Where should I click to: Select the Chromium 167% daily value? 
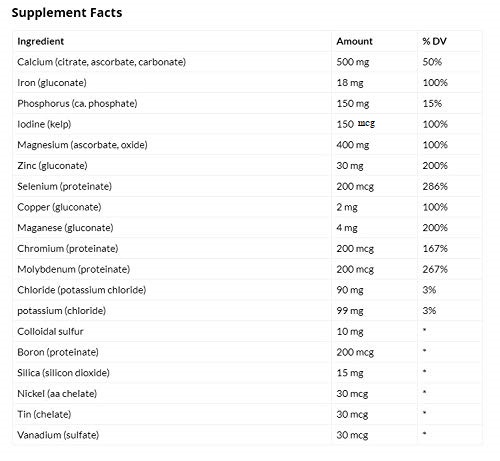click(x=435, y=249)
